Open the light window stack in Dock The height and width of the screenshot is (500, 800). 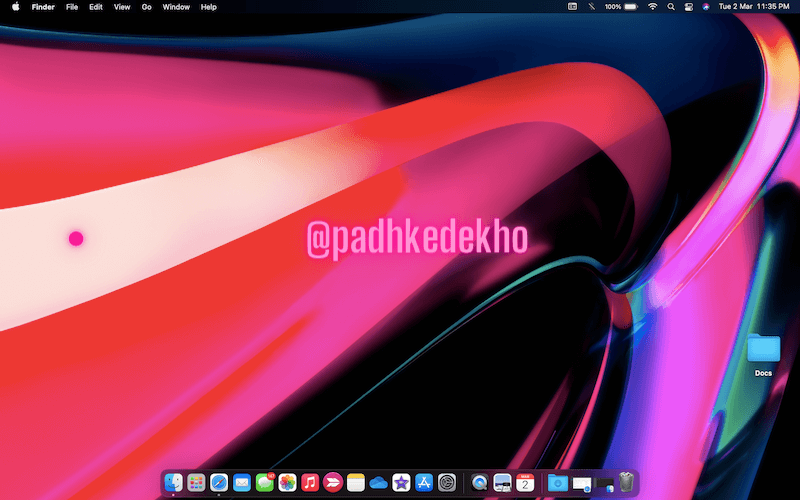coord(581,483)
